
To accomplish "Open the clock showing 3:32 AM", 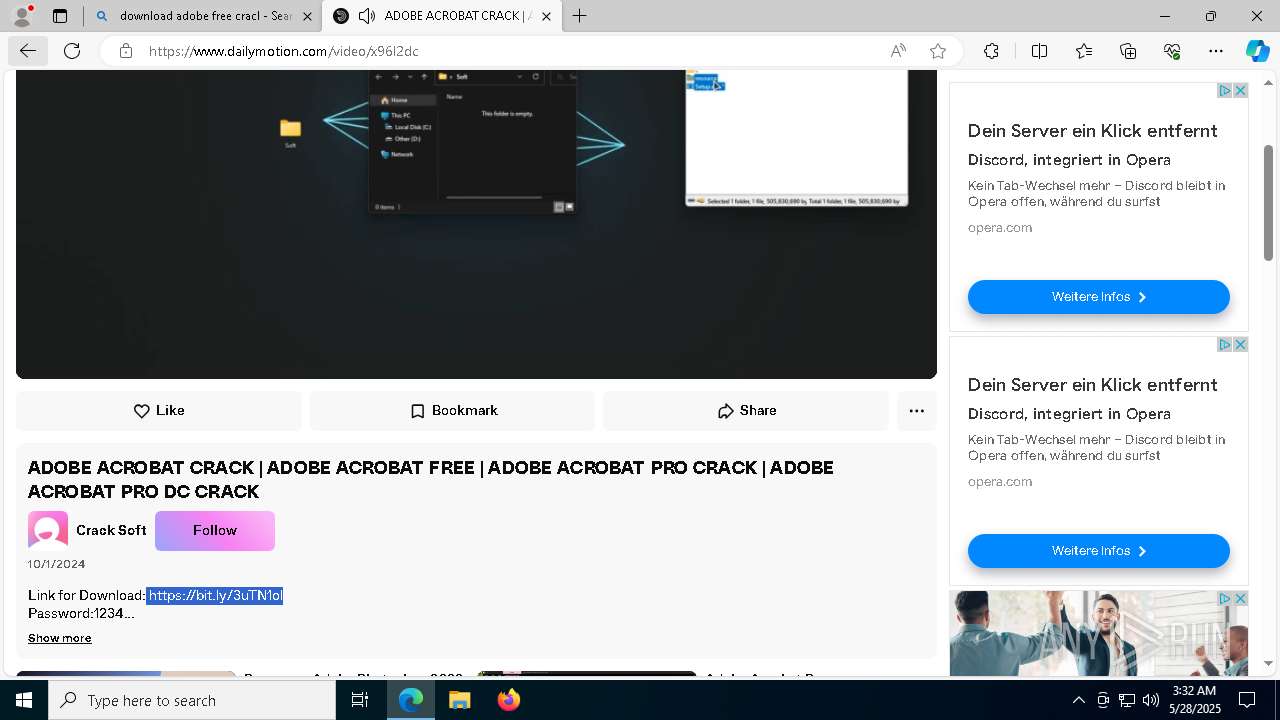I will (1194, 700).
